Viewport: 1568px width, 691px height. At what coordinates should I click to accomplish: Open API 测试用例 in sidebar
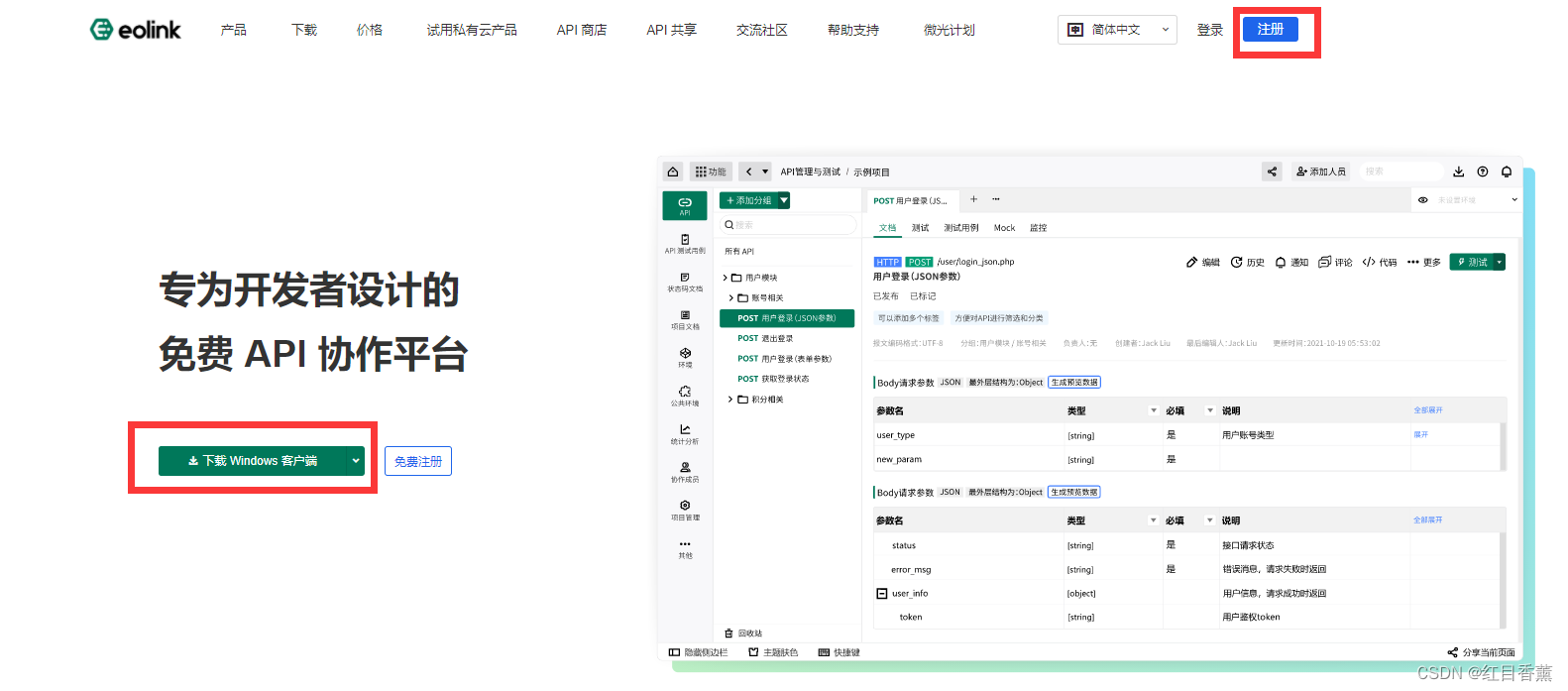685,244
